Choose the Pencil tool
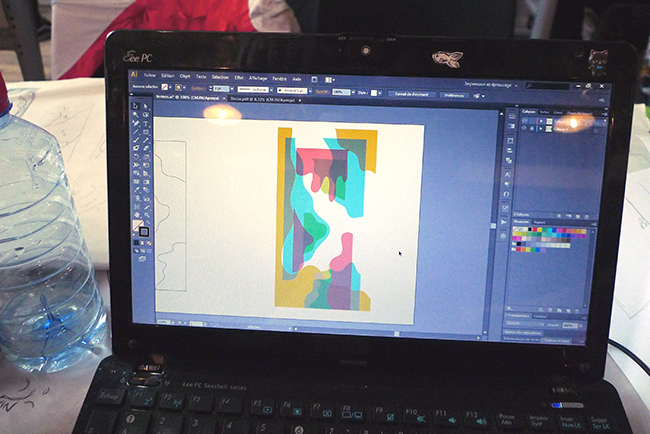Viewport: 650px width, 434px height. pyautogui.click(x=146, y=140)
